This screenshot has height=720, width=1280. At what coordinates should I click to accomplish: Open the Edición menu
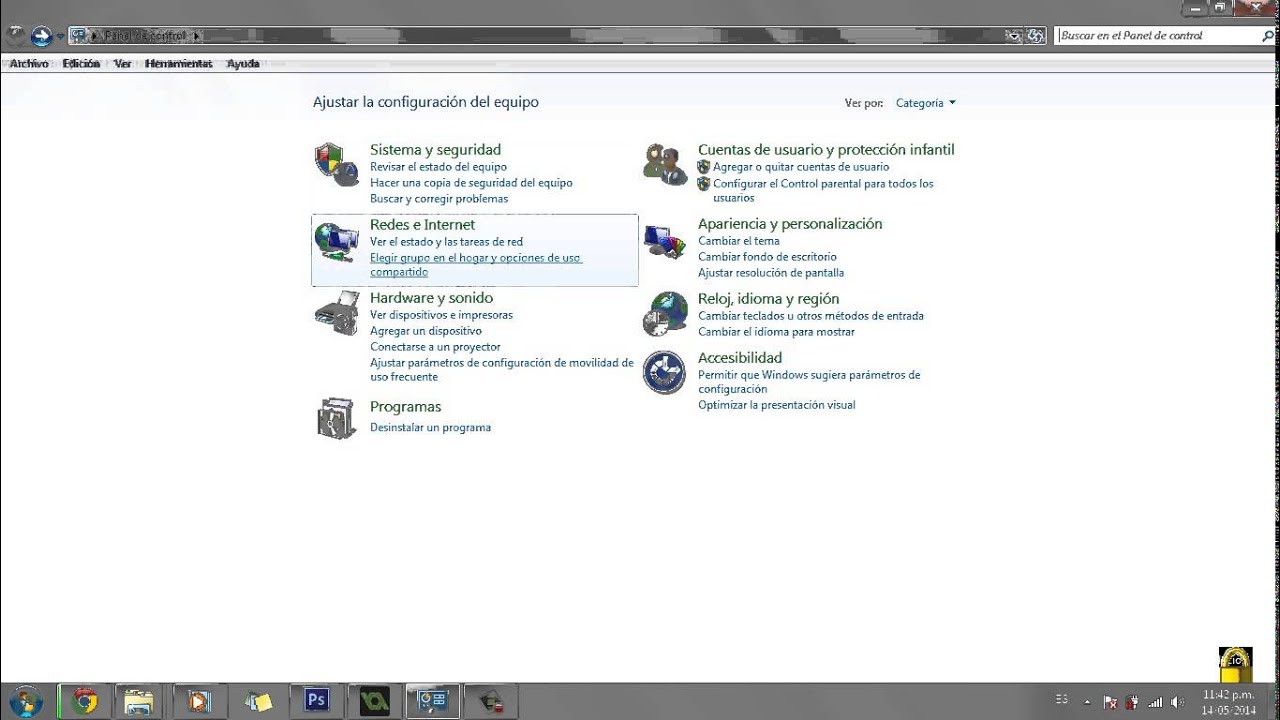pyautogui.click(x=81, y=63)
